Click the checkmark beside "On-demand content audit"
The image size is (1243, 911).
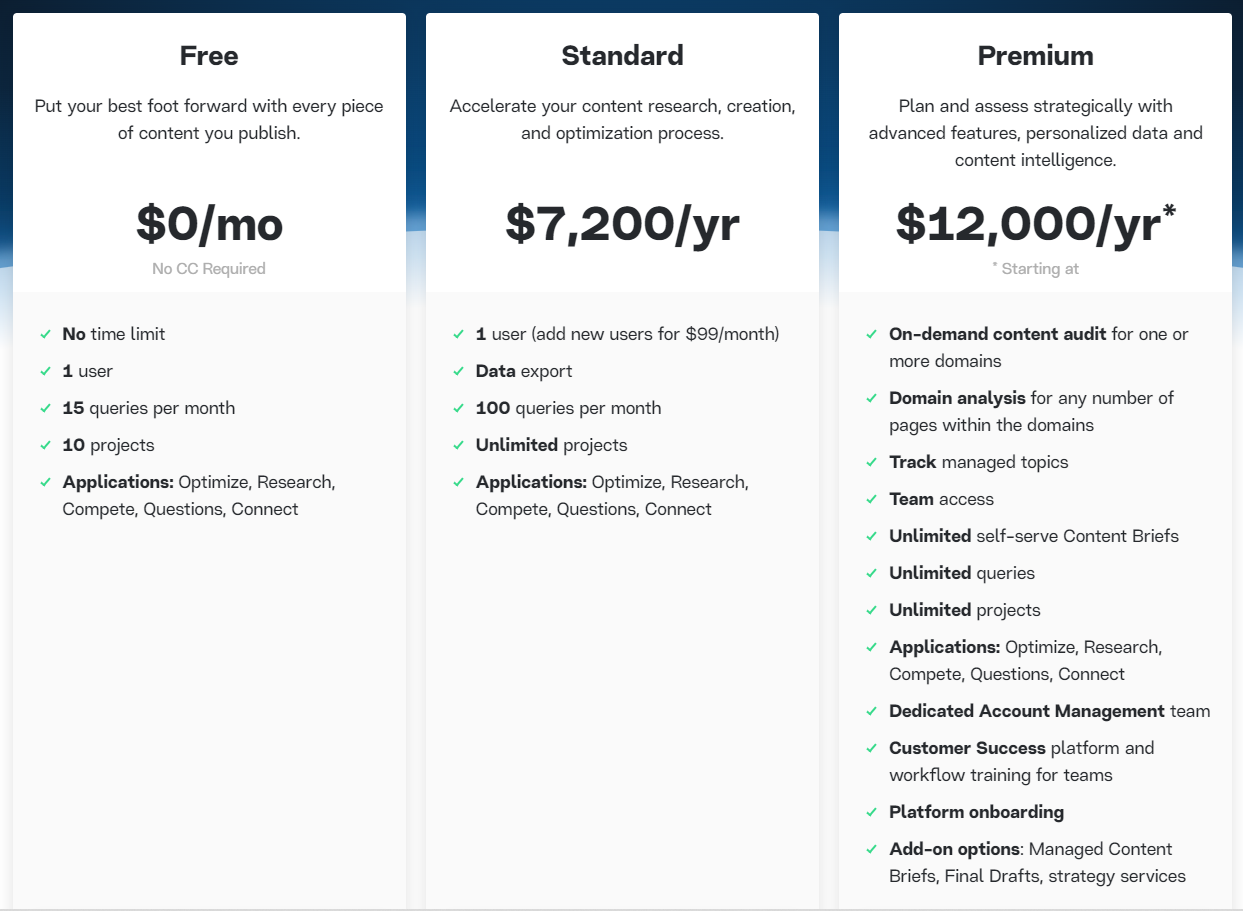tap(872, 334)
